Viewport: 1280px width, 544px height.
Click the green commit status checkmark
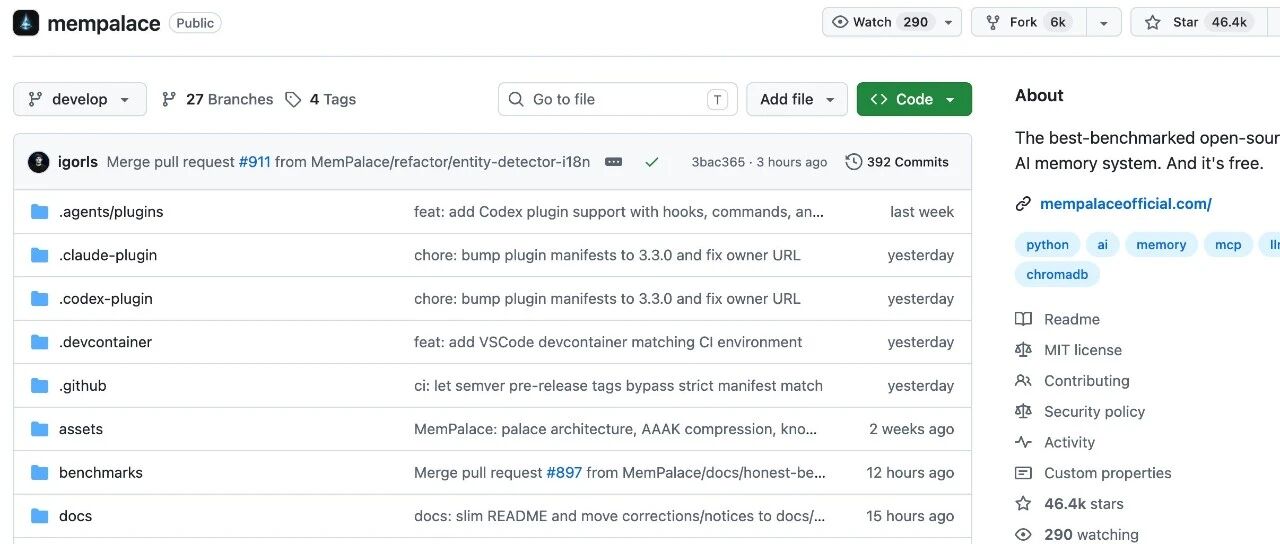pos(652,162)
